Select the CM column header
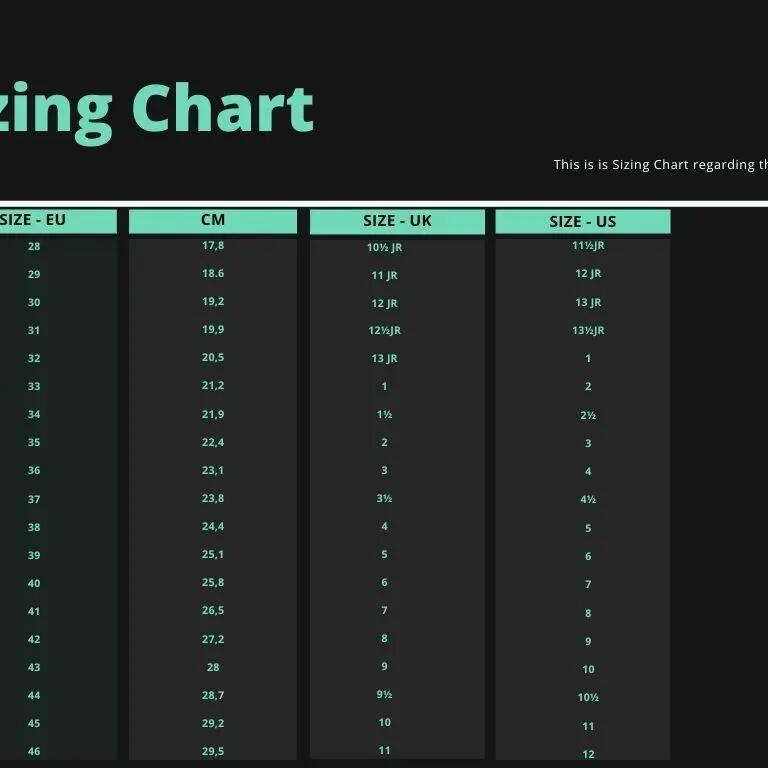This screenshot has height=768, width=768. tap(213, 220)
